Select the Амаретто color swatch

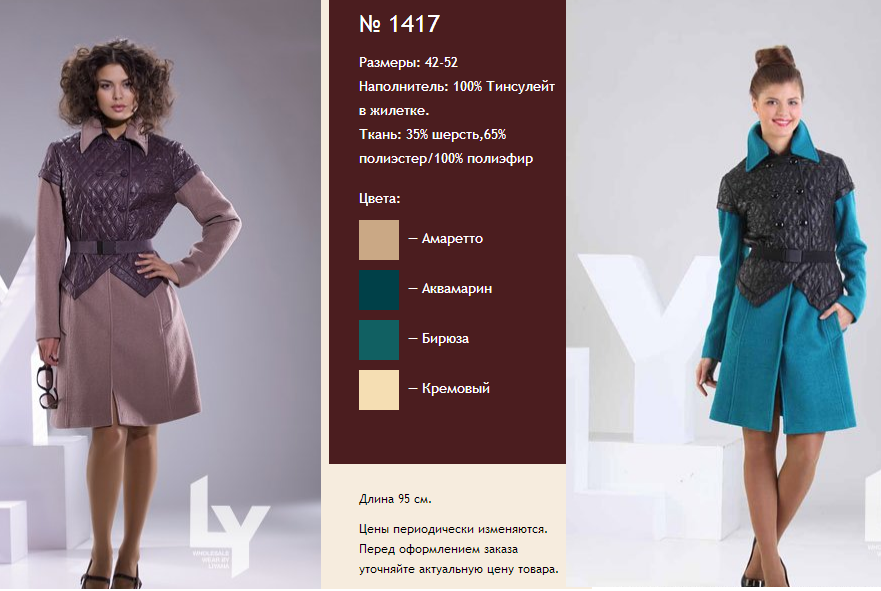point(379,240)
